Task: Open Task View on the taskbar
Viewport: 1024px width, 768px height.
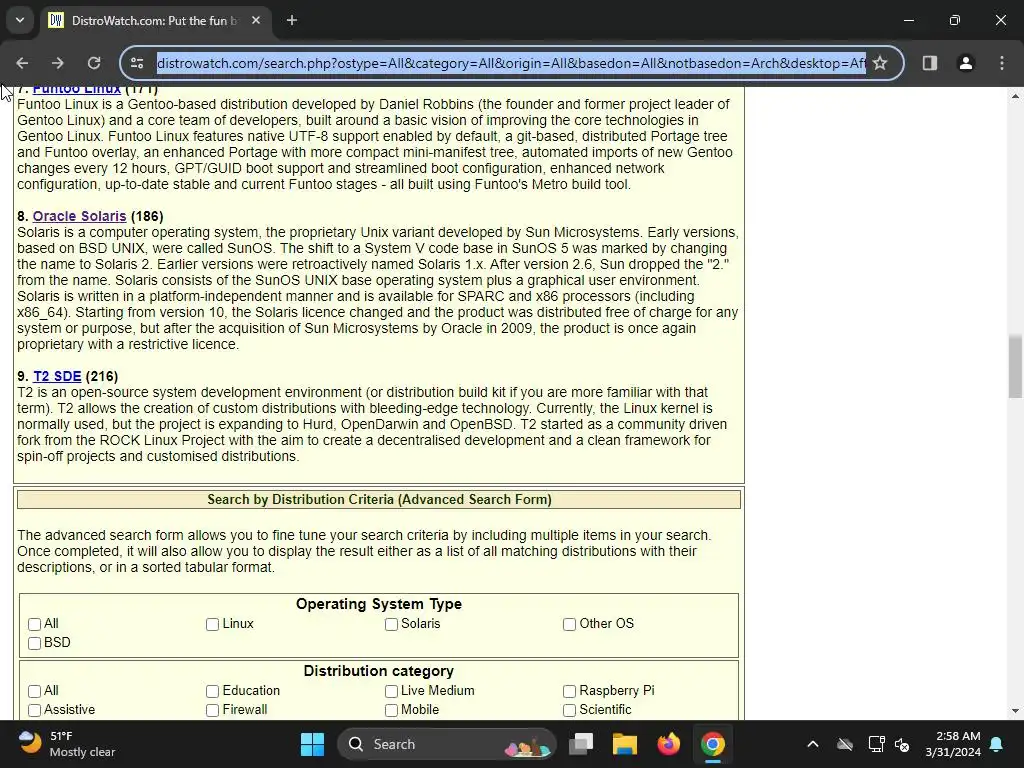Action: [x=581, y=744]
